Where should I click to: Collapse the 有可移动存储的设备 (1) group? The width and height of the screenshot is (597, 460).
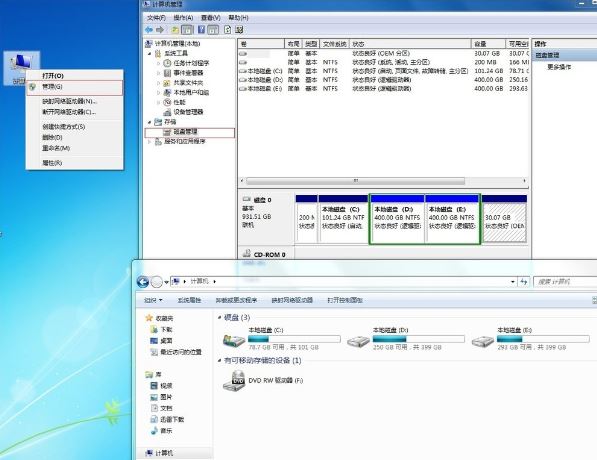tap(219, 360)
